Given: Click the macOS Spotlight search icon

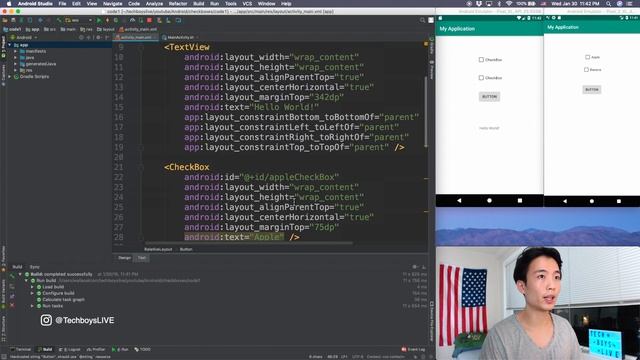Looking at the screenshot, I should click(x=609, y=4).
